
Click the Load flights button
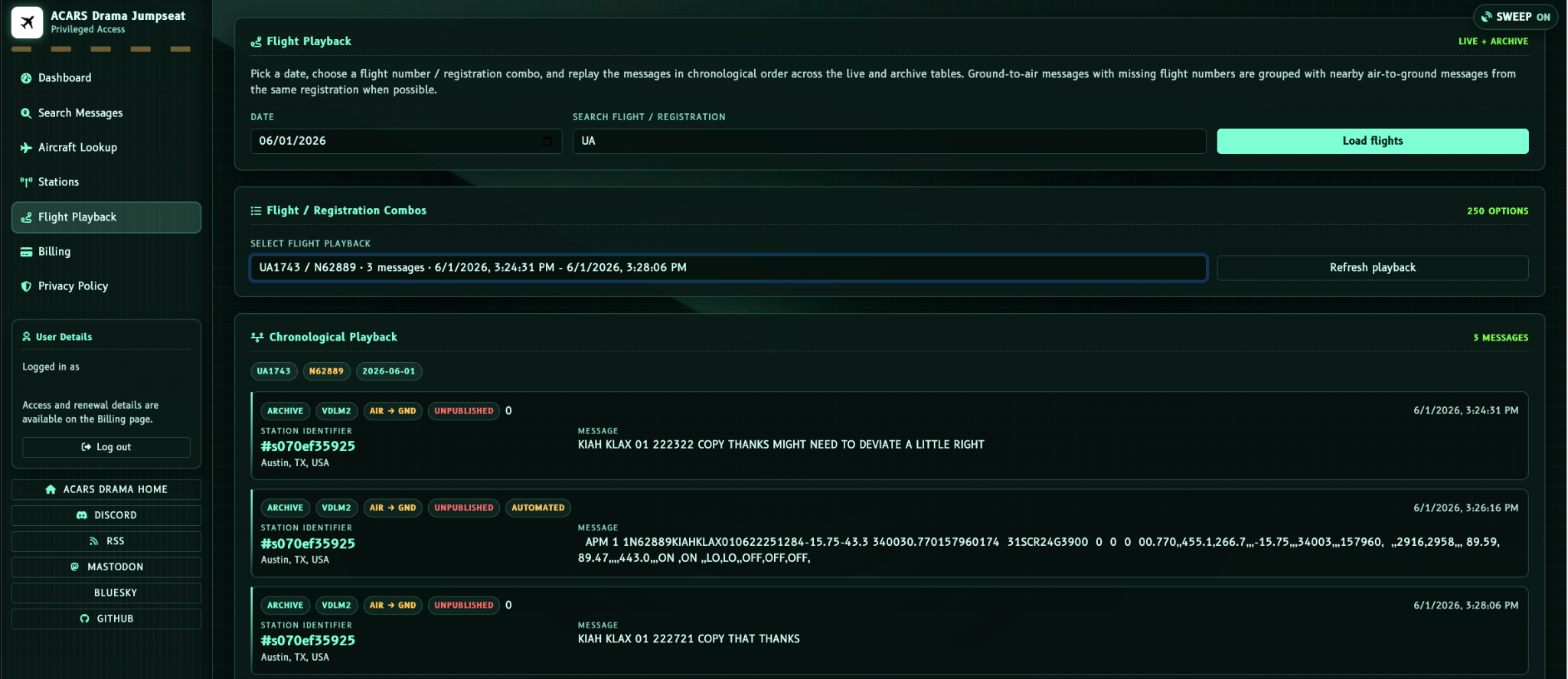[x=1372, y=141]
